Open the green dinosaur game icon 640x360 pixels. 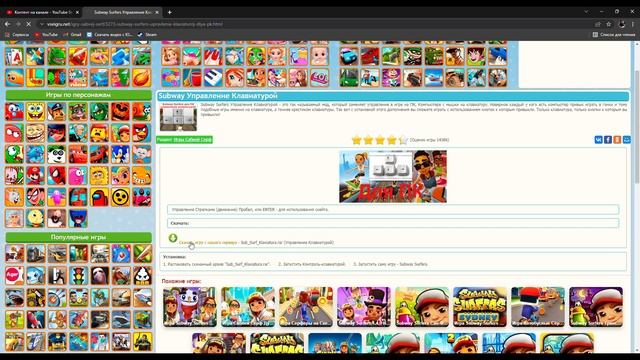click(57, 56)
